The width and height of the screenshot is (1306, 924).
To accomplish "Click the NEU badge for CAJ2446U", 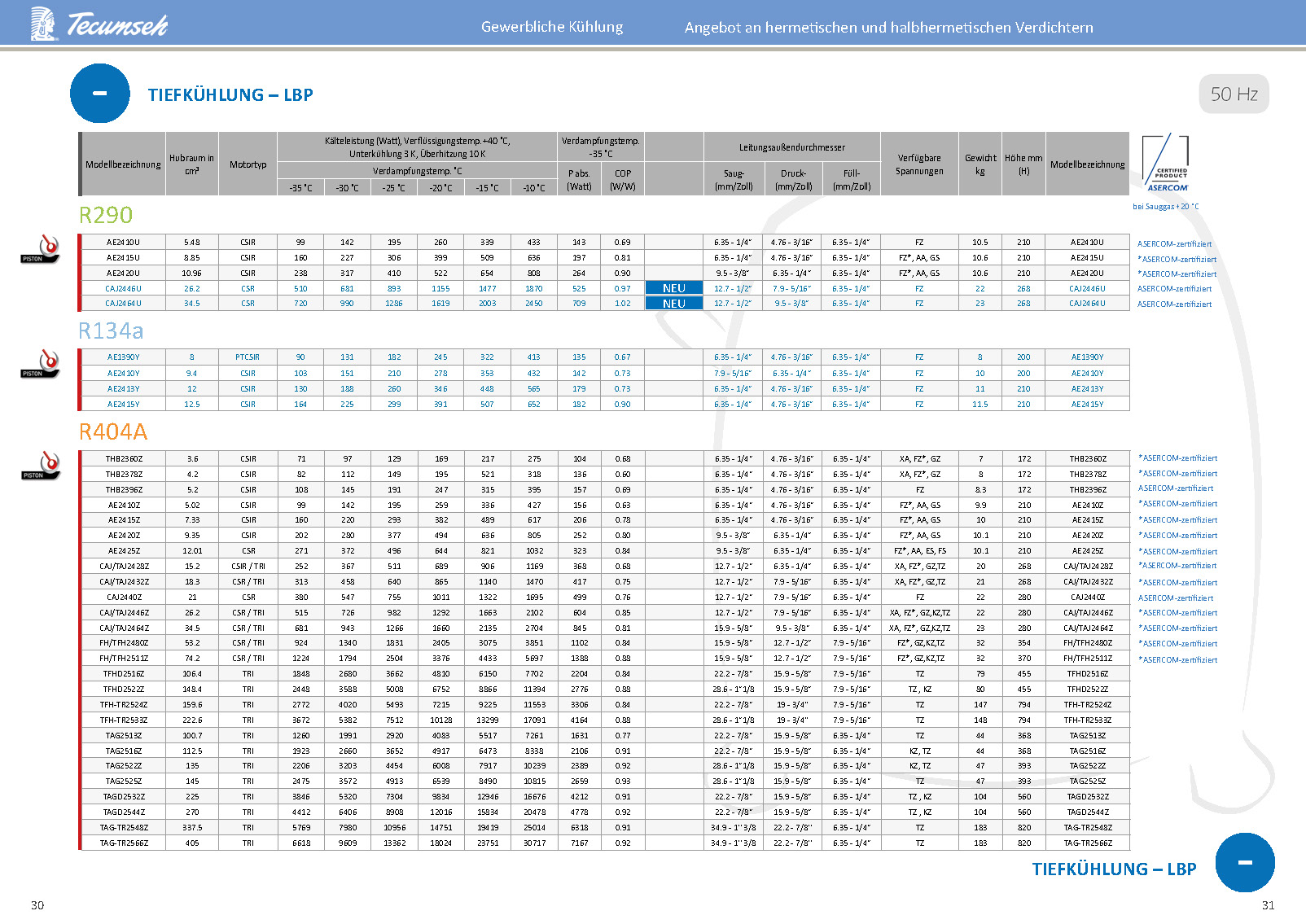I will click(673, 288).
